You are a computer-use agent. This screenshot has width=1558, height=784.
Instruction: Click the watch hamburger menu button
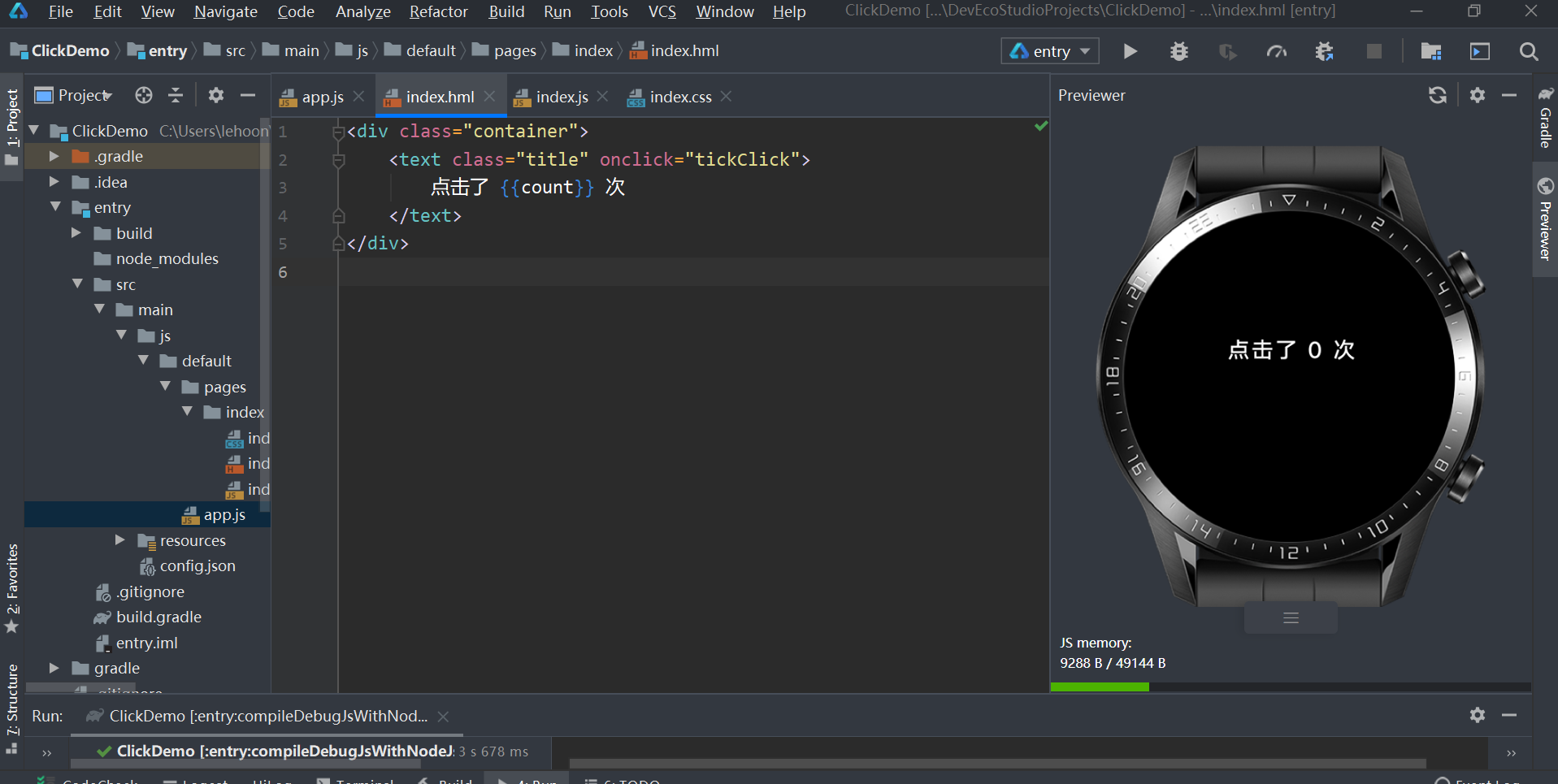pos(1291,618)
